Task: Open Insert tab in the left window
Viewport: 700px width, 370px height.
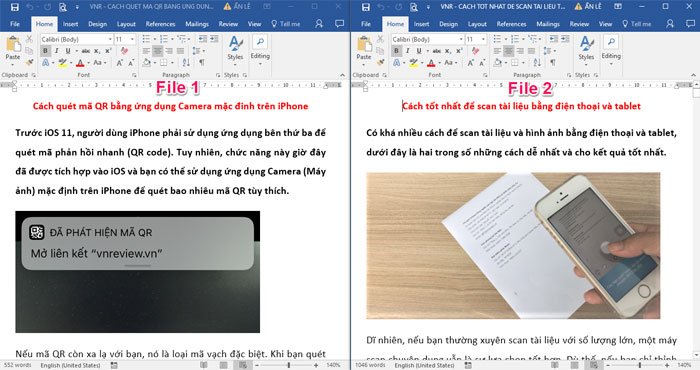Action: [x=71, y=24]
